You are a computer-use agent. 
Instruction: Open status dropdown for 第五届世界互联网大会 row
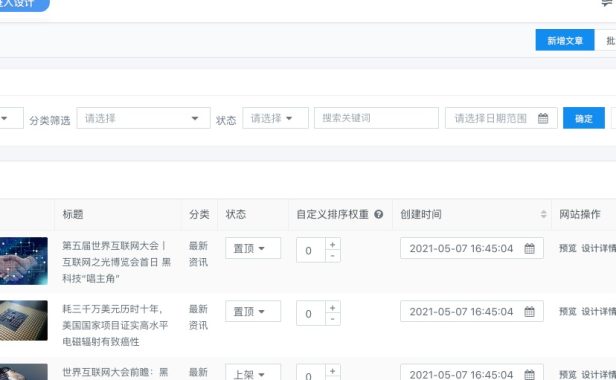pyautogui.click(x=253, y=248)
